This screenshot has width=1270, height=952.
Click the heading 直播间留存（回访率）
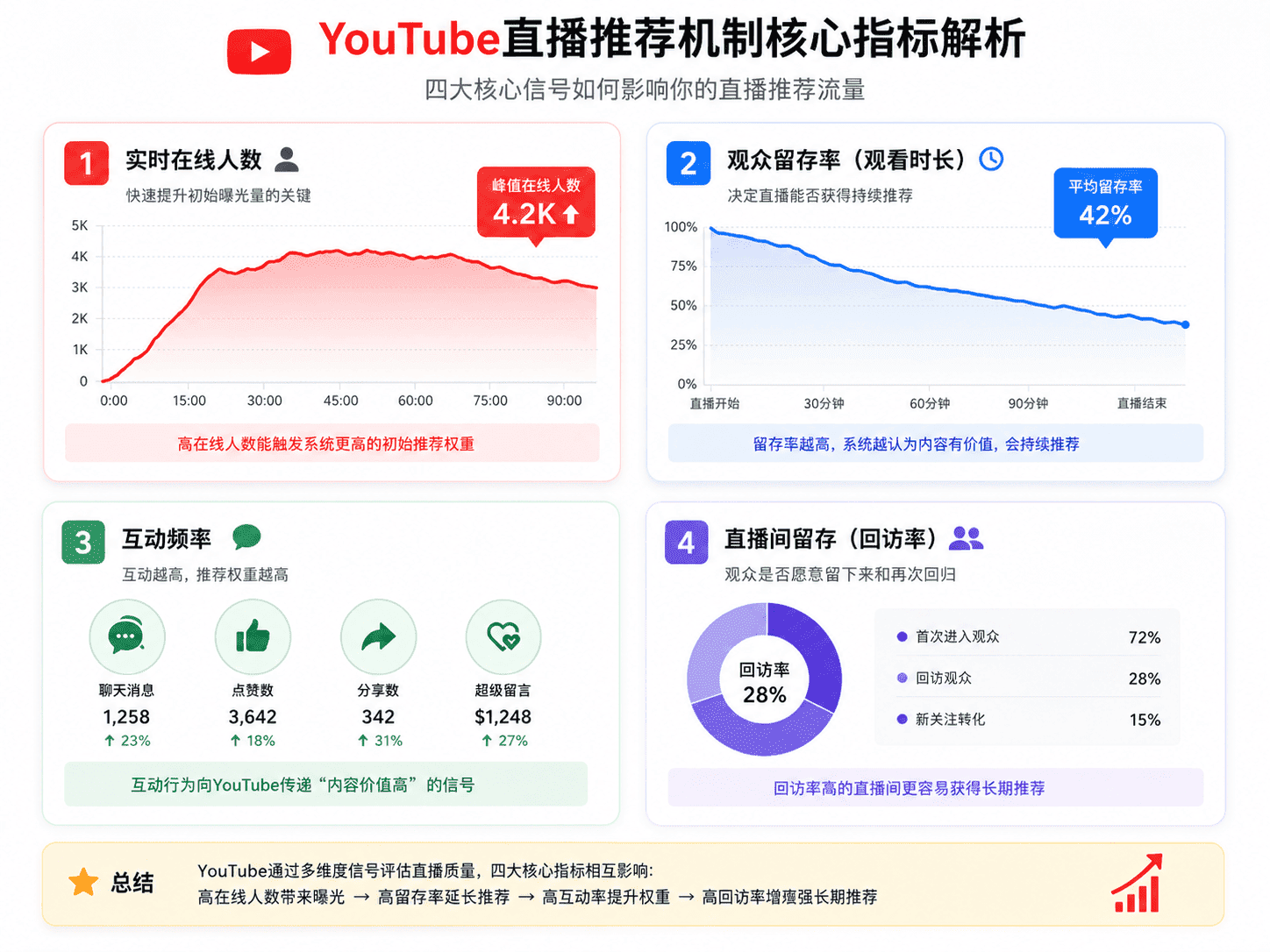tap(831, 538)
